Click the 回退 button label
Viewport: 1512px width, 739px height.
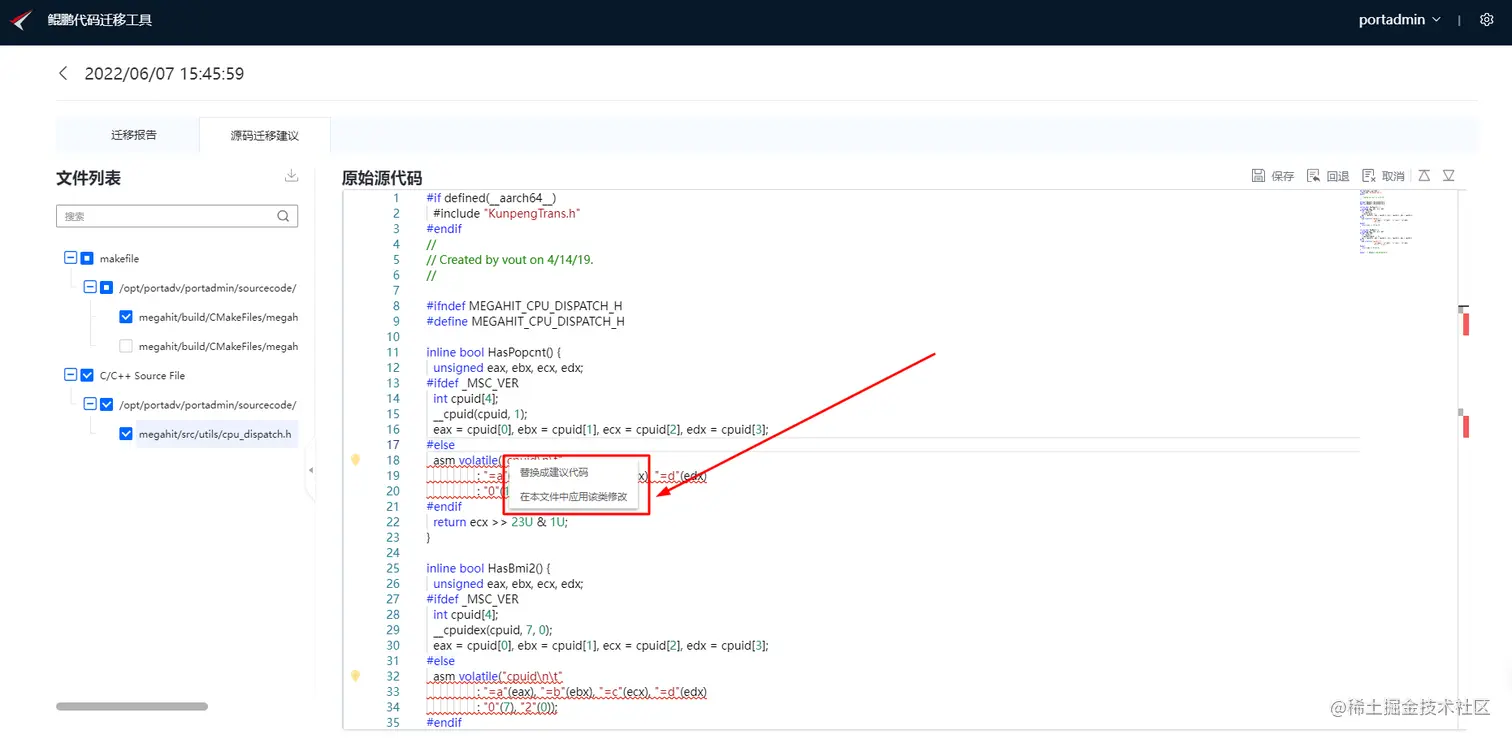tap(1338, 176)
